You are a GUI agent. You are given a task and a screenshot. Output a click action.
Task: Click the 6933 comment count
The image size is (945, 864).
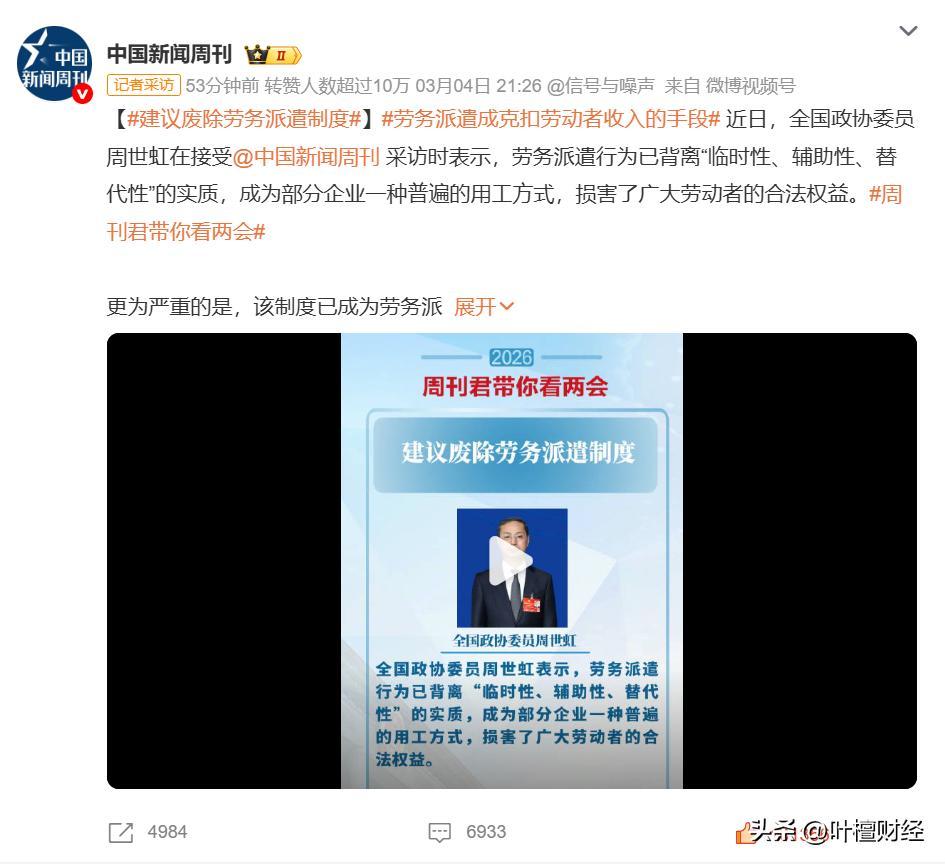[486, 832]
